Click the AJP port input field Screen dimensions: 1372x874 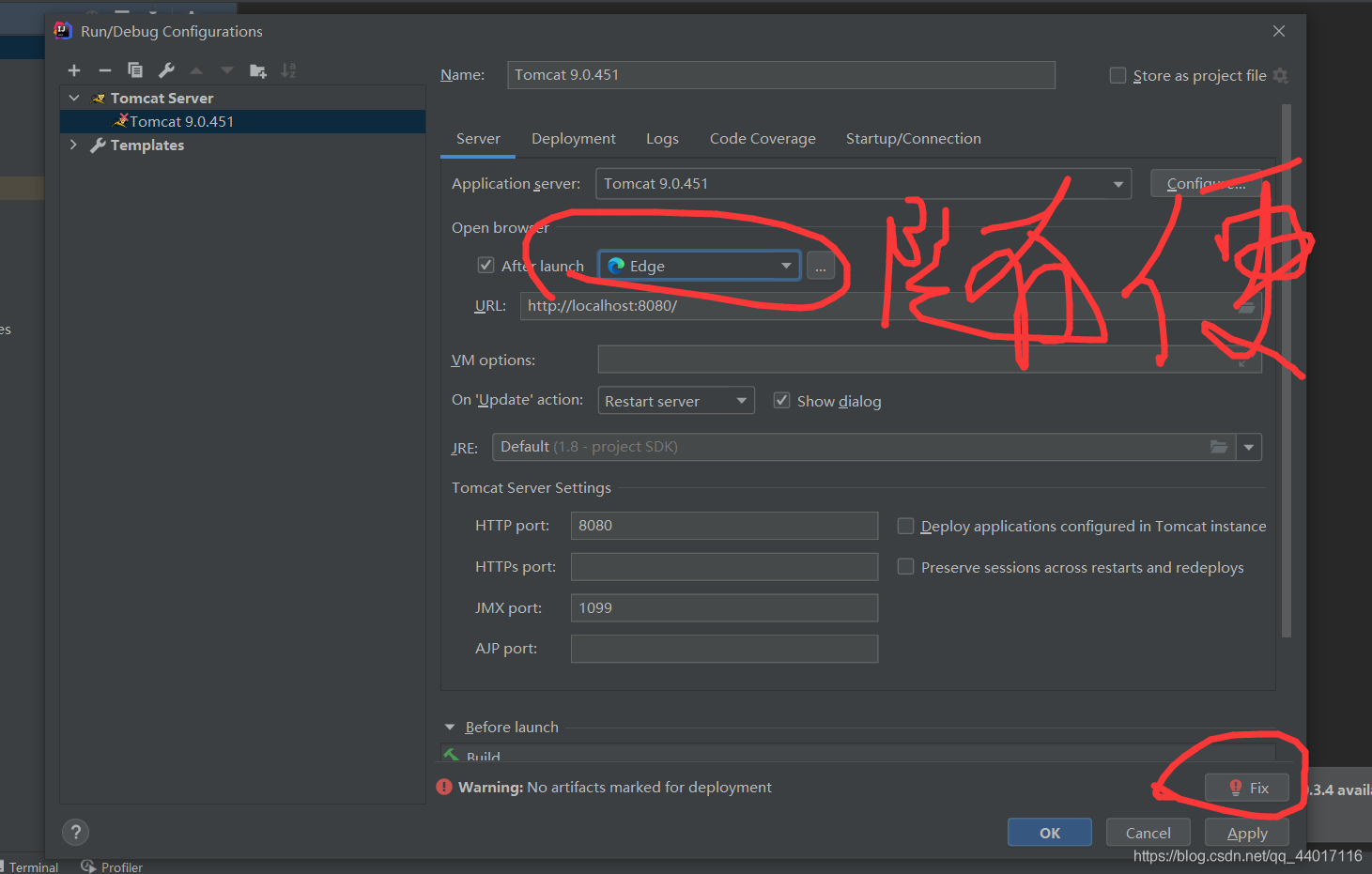(x=724, y=649)
